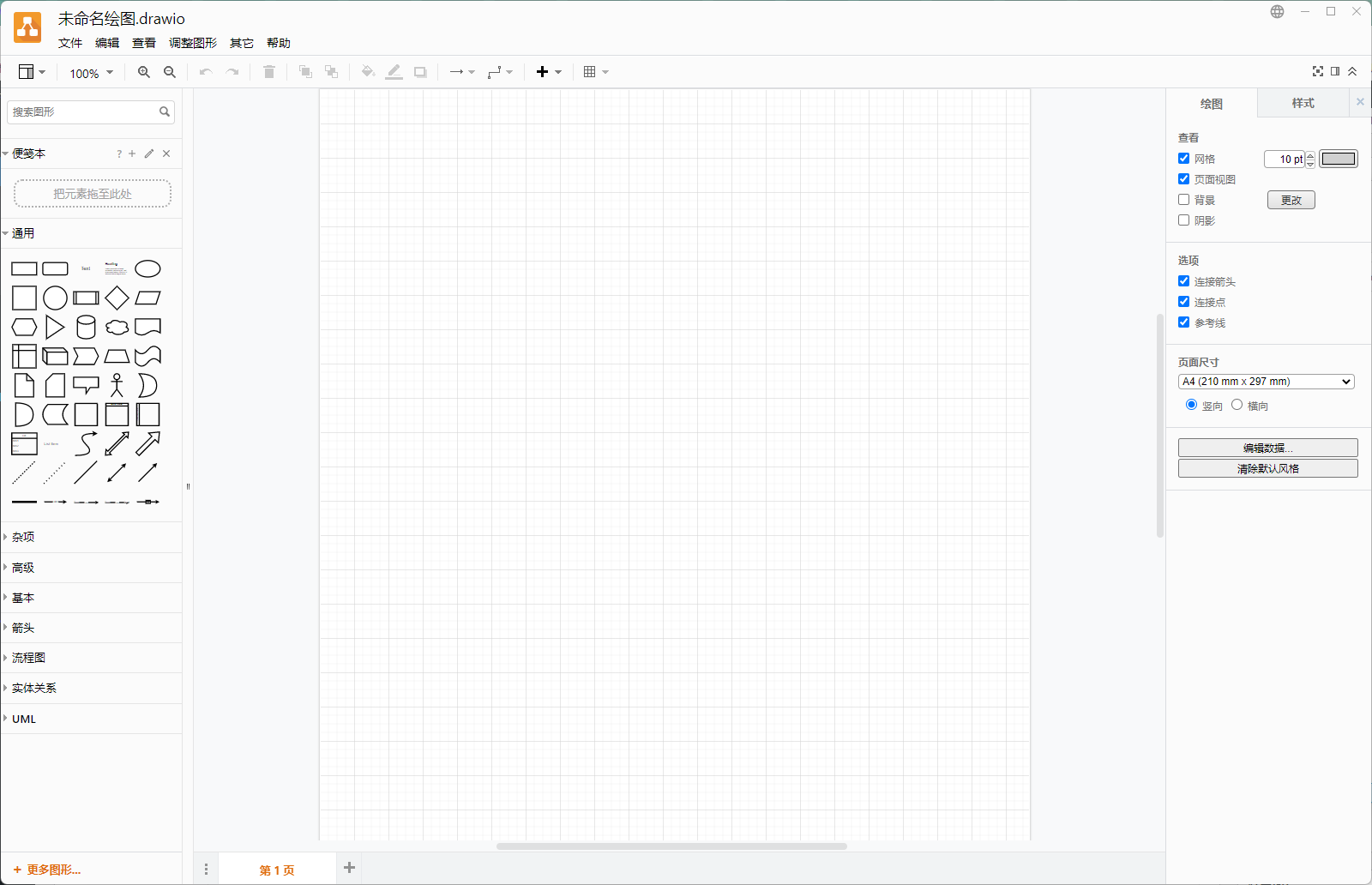The height and width of the screenshot is (885, 1372).
Task: Open the 文件 menu
Action: click(69, 42)
